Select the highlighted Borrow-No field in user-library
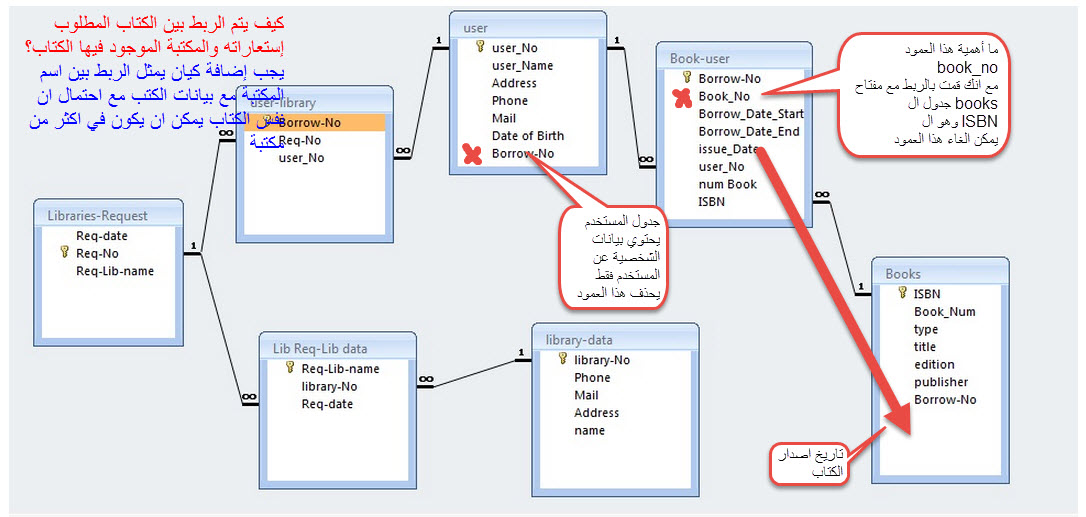The width and height of the screenshot is (1086, 517). tap(314, 123)
